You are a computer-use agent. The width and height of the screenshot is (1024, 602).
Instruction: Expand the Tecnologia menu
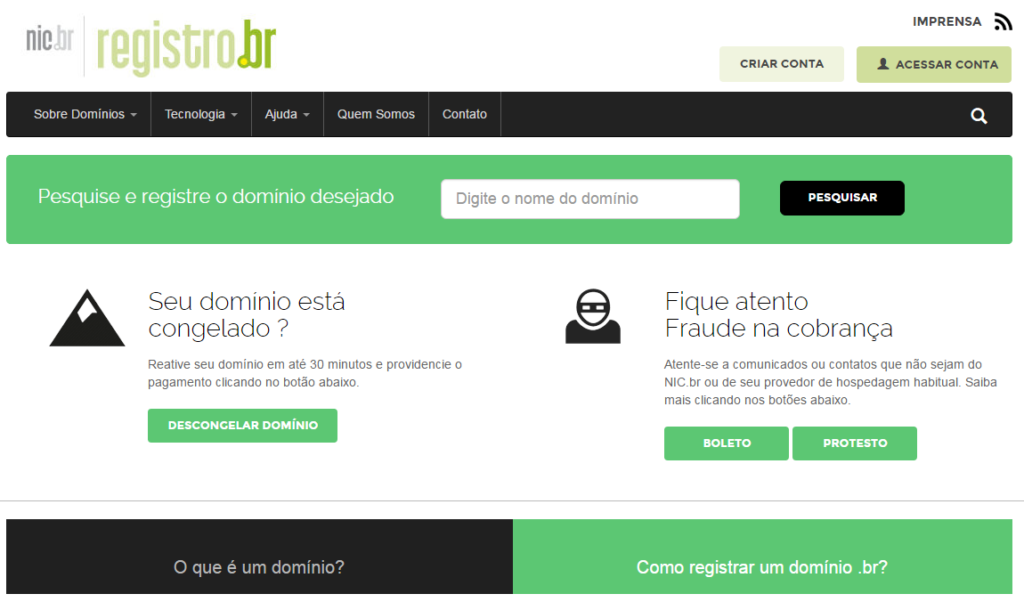pyautogui.click(x=200, y=114)
